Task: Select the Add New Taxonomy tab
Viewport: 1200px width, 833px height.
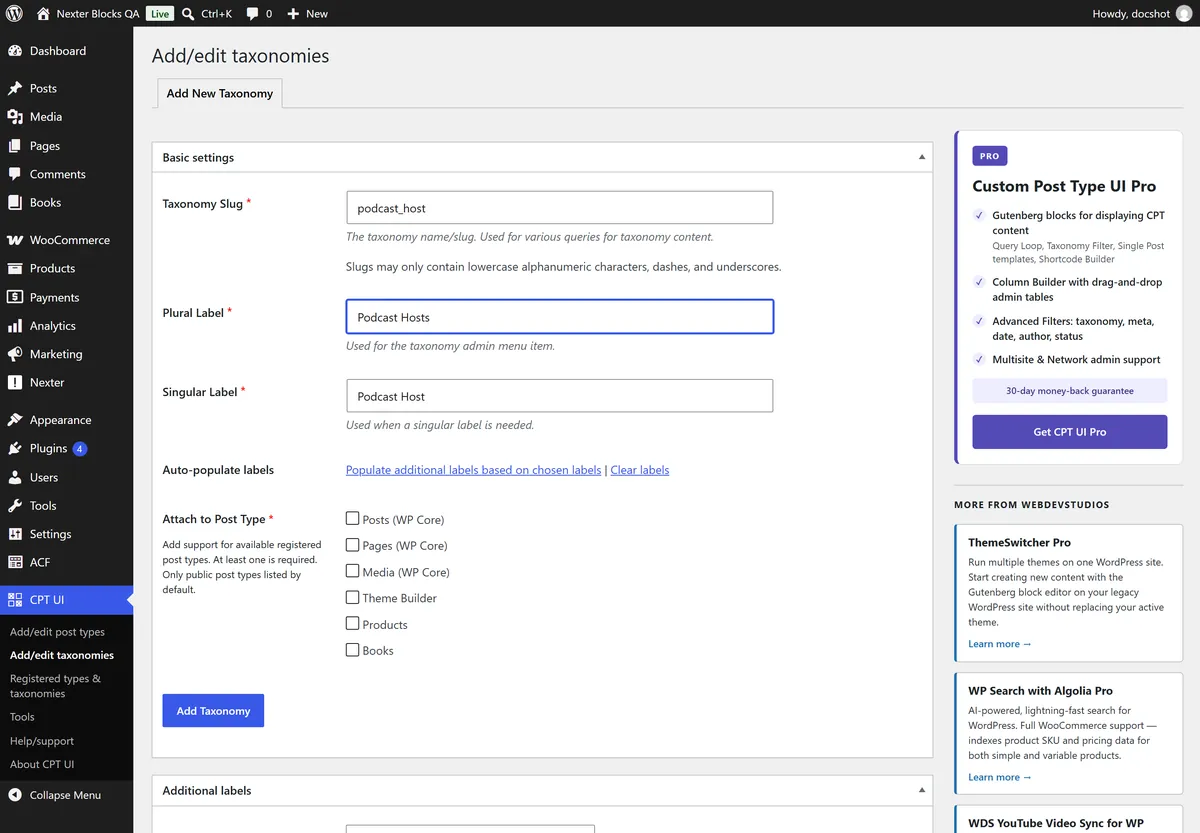Action: click(x=220, y=93)
